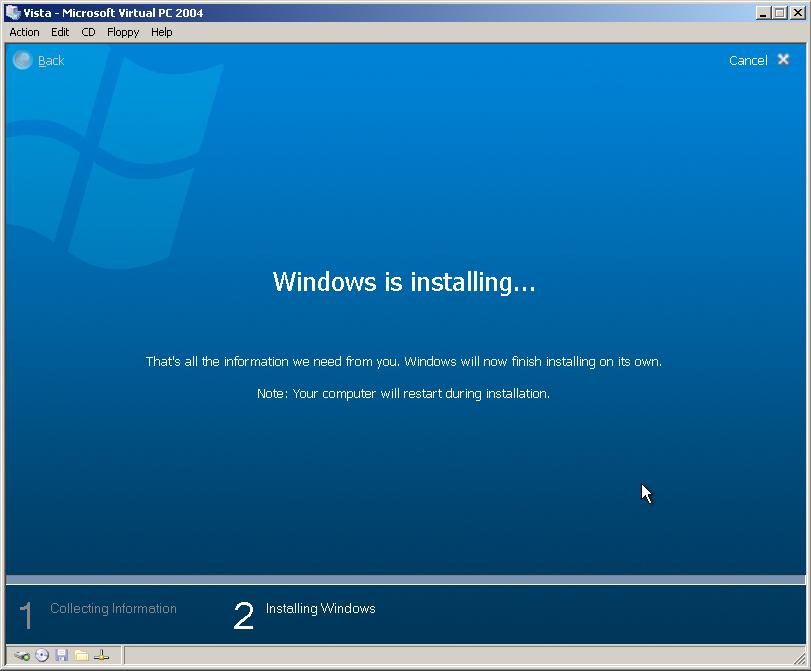The image size is (811, 671).
Task: Click the 'That's all the information' sentence
Action: tap(403, 361)
